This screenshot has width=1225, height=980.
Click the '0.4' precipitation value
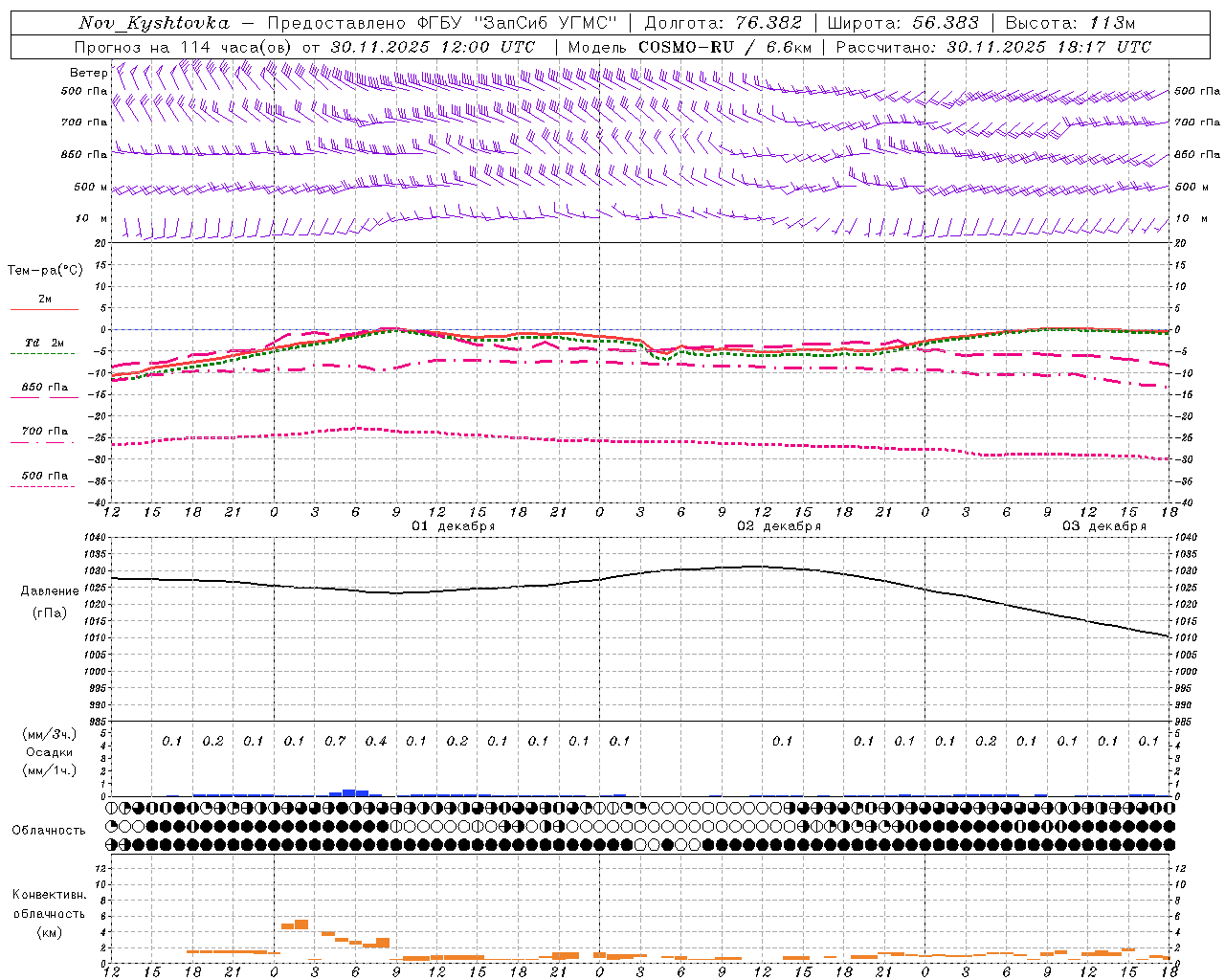coord(376,741)
